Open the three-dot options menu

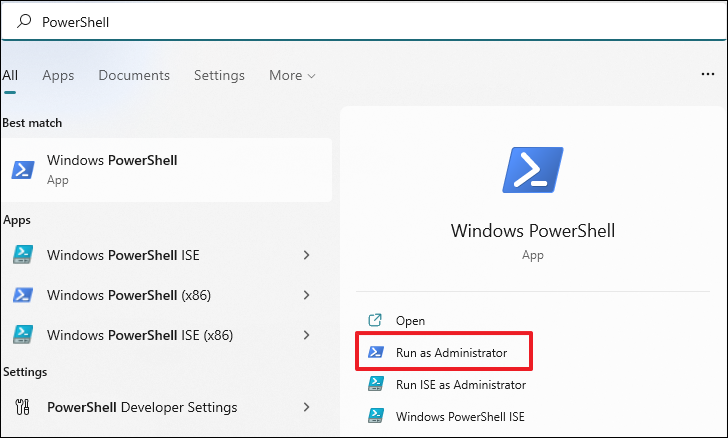click(x=708, y=74)
